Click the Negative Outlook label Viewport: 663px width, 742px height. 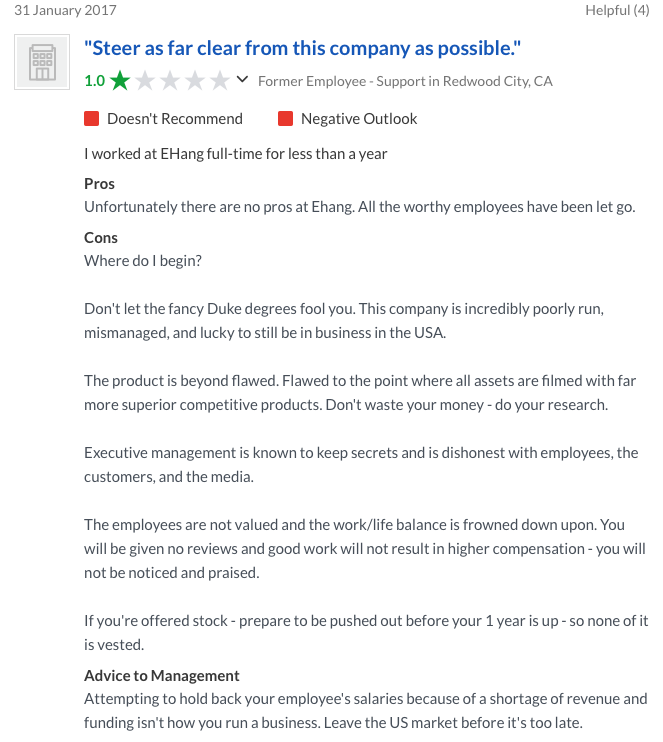tap(359, 119)
